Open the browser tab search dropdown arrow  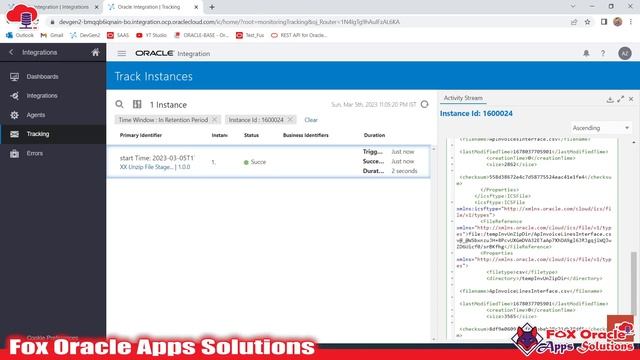click(573, 7)
